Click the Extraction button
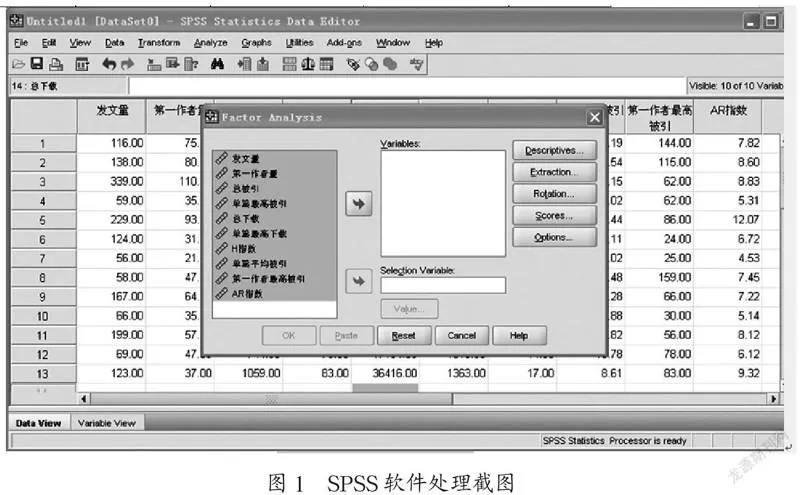 tap(554, 172)
